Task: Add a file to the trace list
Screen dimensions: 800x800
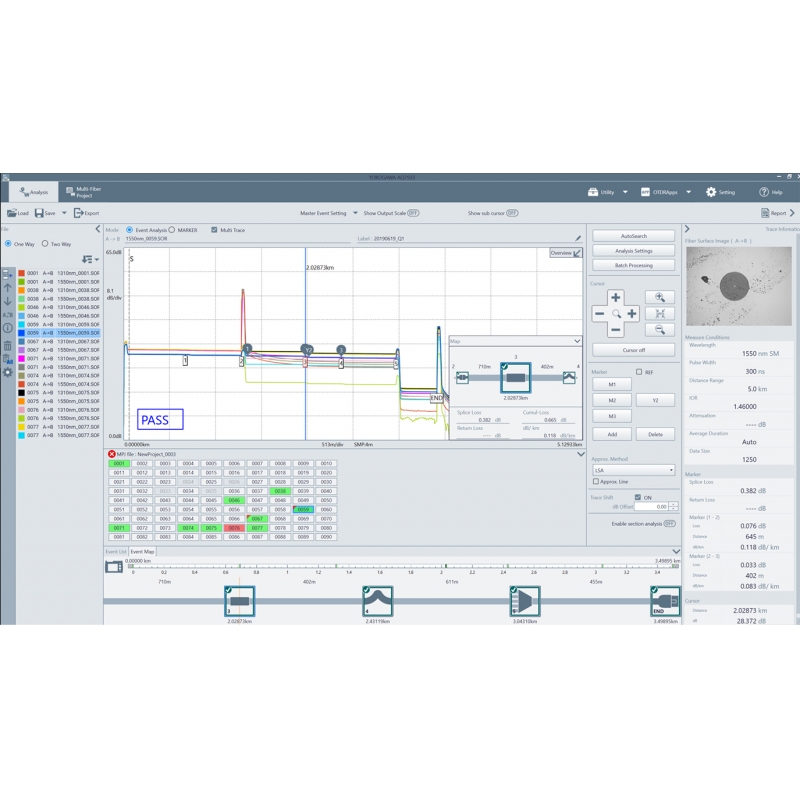Action: [8, 274]
